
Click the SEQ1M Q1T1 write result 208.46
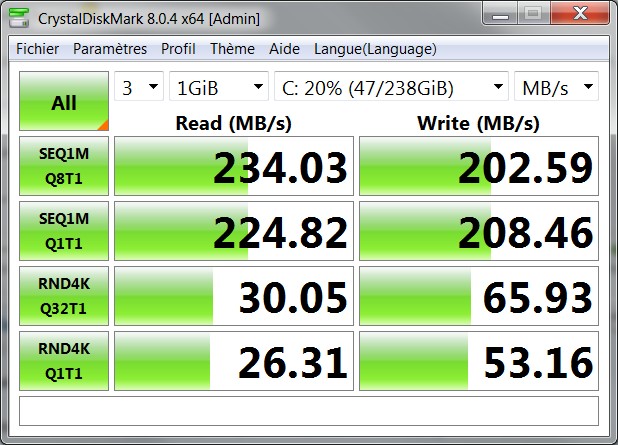pos(479,231)
